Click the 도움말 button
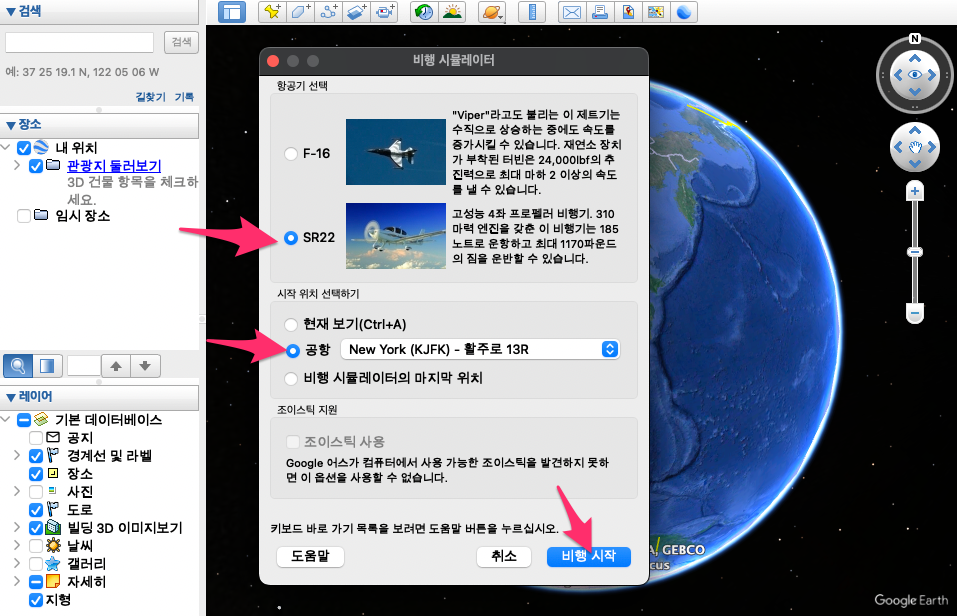 (x=310, y=556)
